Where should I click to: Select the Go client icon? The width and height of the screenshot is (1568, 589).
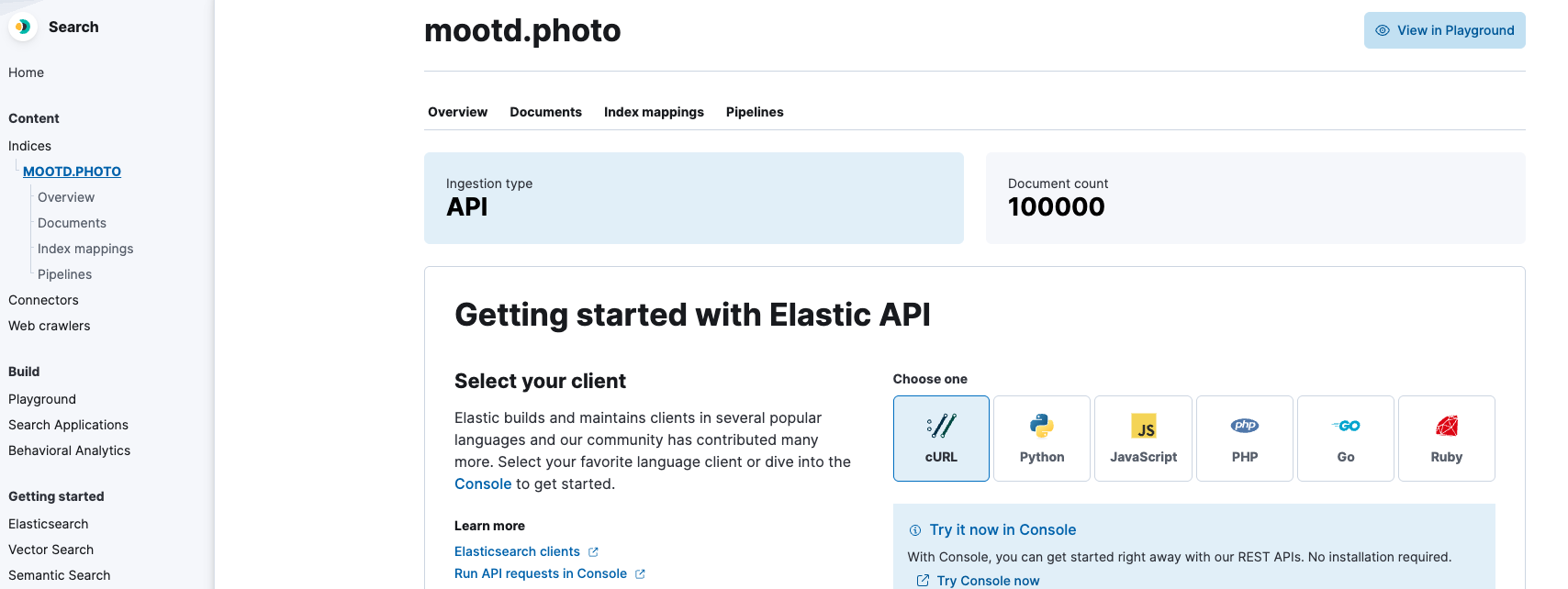pyautogui.click(x=1346, y=426)
